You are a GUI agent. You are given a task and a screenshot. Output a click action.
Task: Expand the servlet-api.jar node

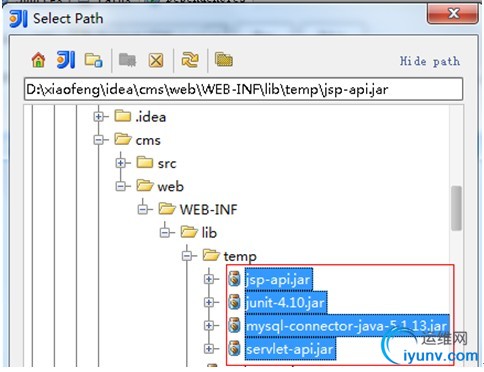(209, 349)
